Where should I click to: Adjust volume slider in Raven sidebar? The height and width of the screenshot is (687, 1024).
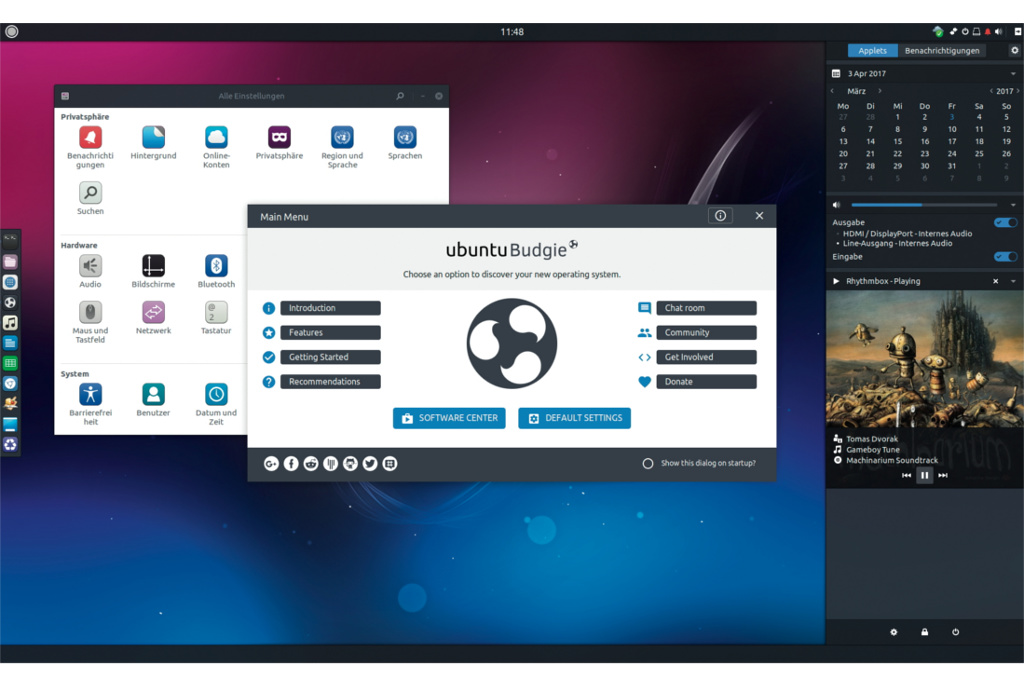(924, 205)
